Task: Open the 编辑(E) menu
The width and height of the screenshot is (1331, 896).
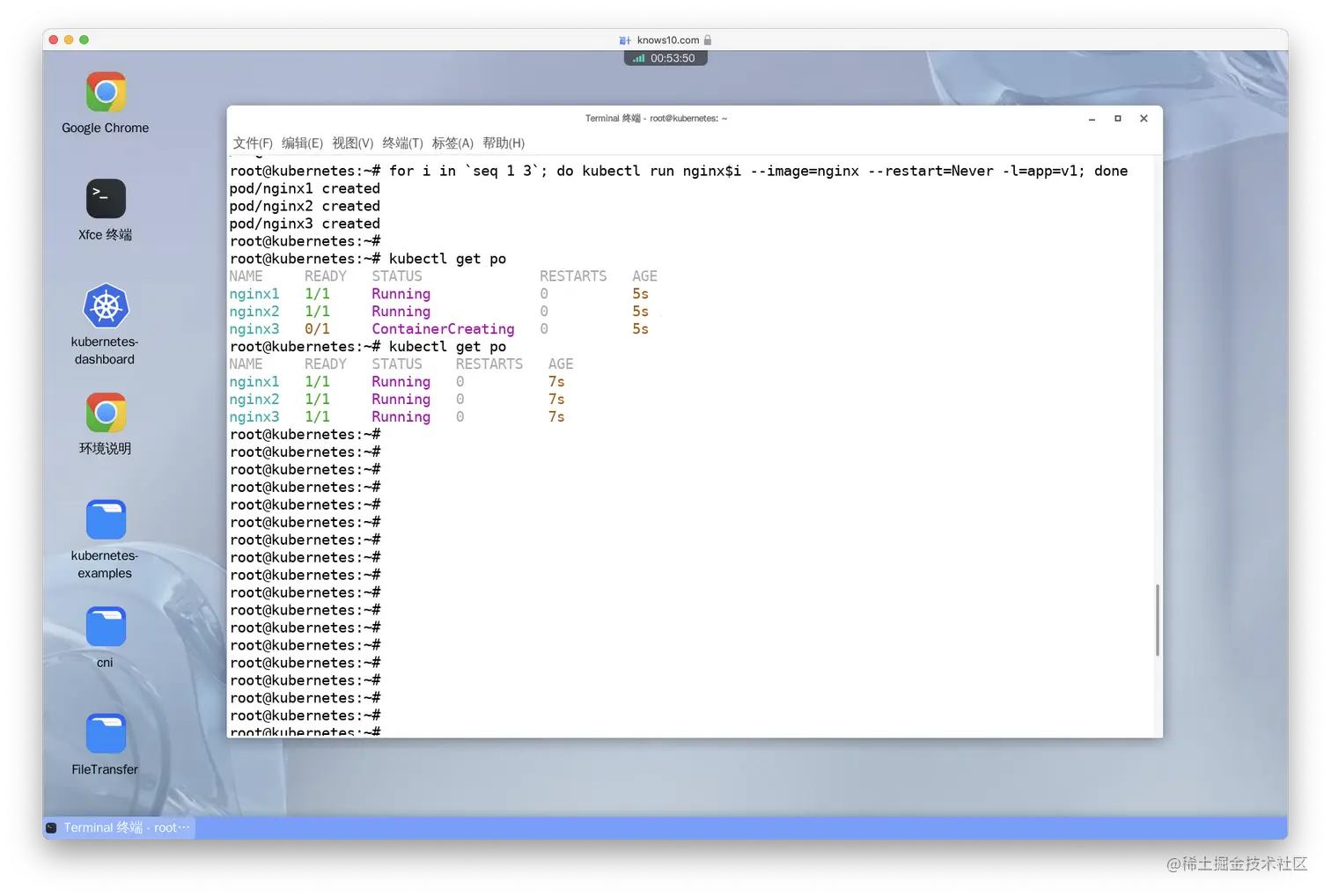Action: coord(302,143)
